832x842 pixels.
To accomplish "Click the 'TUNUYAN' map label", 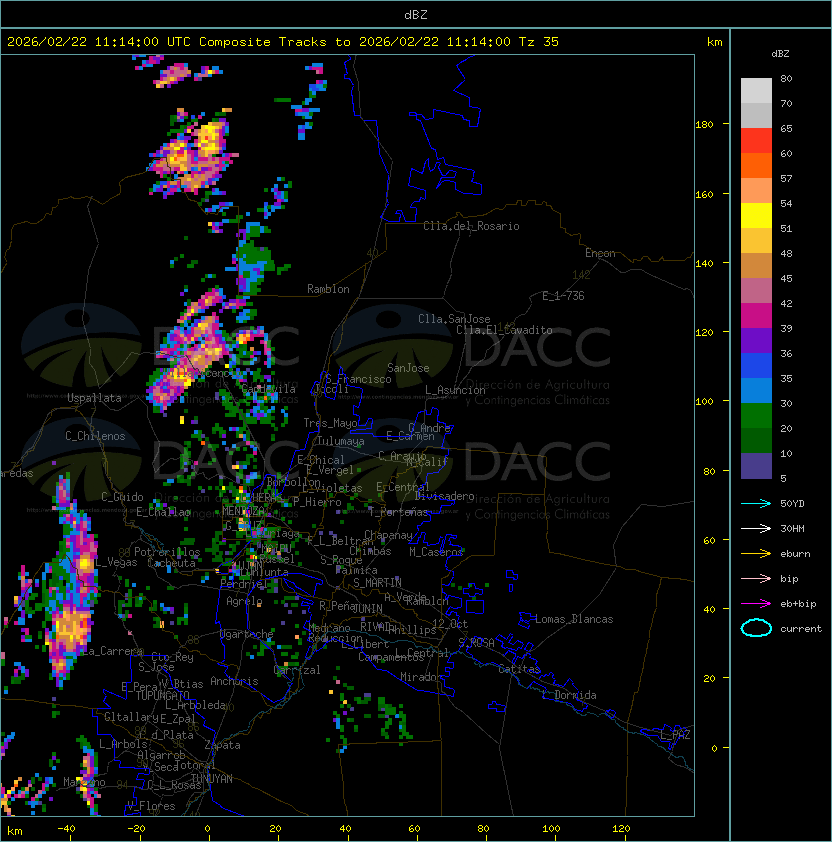I will point(212,779).
